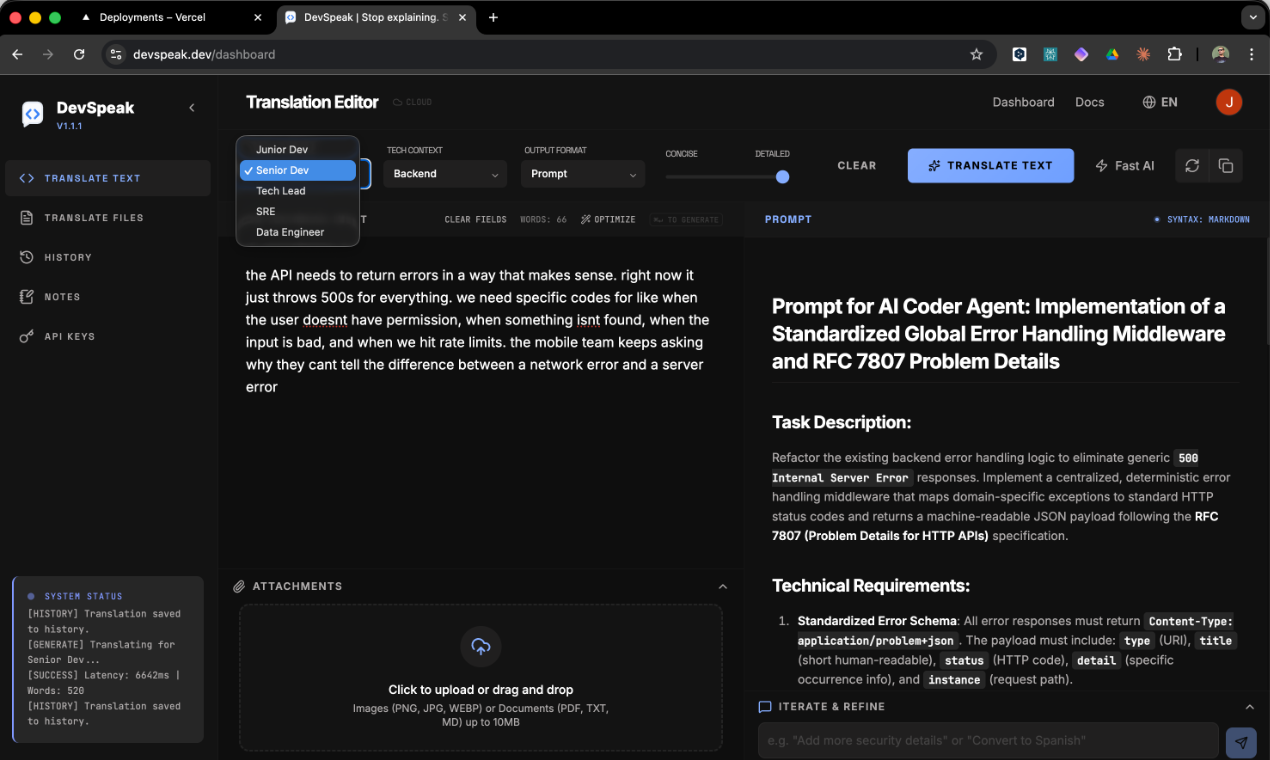This screenshot has width=1270, height=760.
Task: Choose Junior Dev from the dropdown list
Action: pos(297,150)
